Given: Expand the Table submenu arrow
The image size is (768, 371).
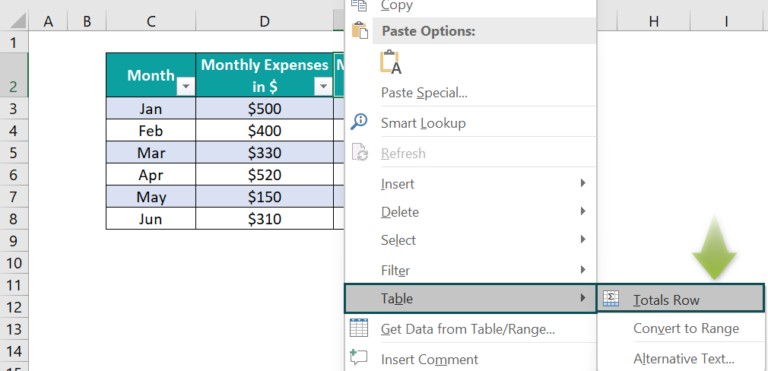Looking at the screenshot, I should pyautogui.click(x=583, y=298).
